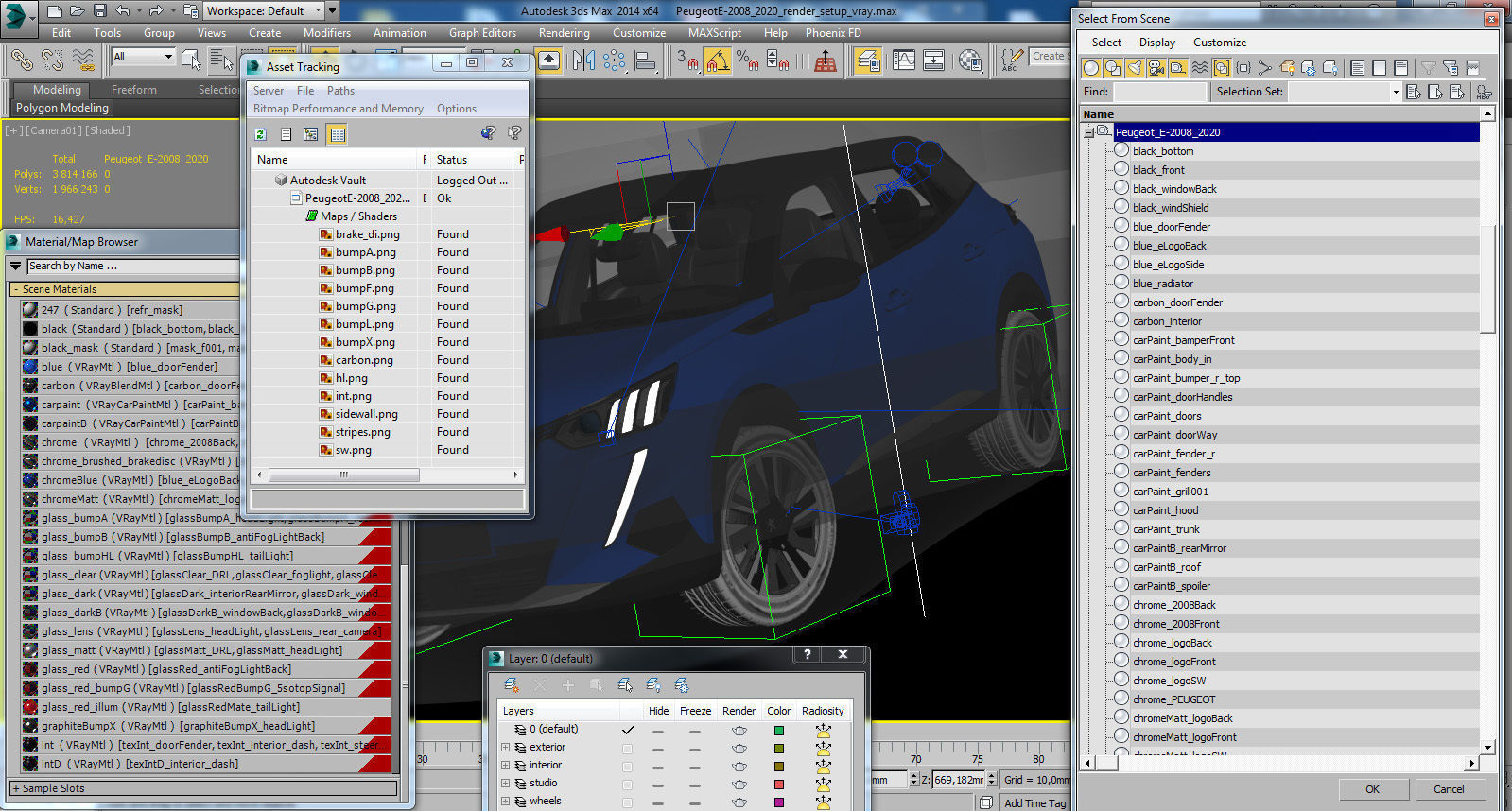The height and width of the screenshot is (811, 1512).
Task: Open the Manage Layers toolbar icon
Action: [868, 60]
